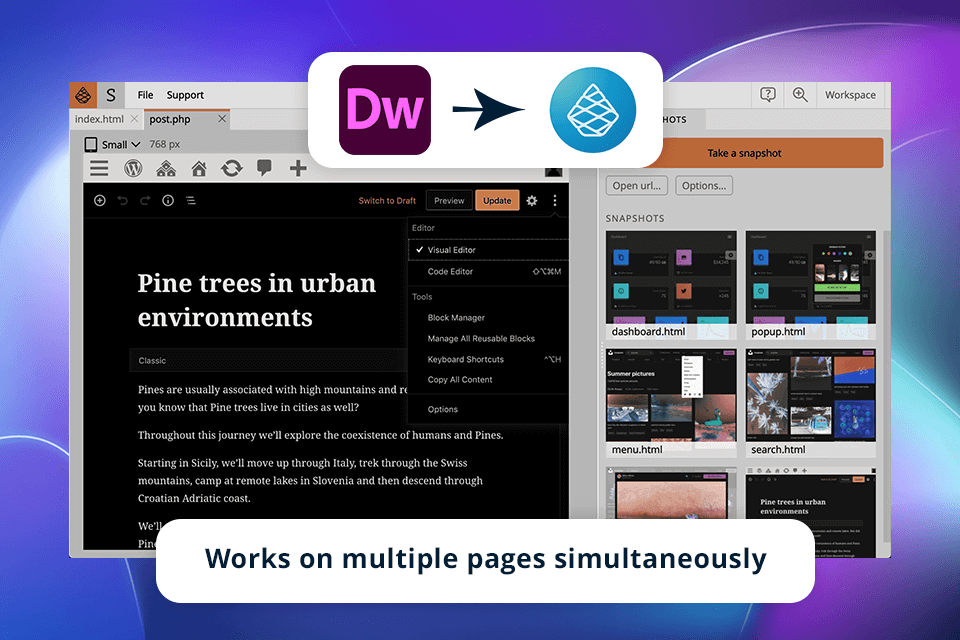This screenshot has height=640, width=960.
Task: Click the paragraph starting Starting in Sicily
Action: 310,481
